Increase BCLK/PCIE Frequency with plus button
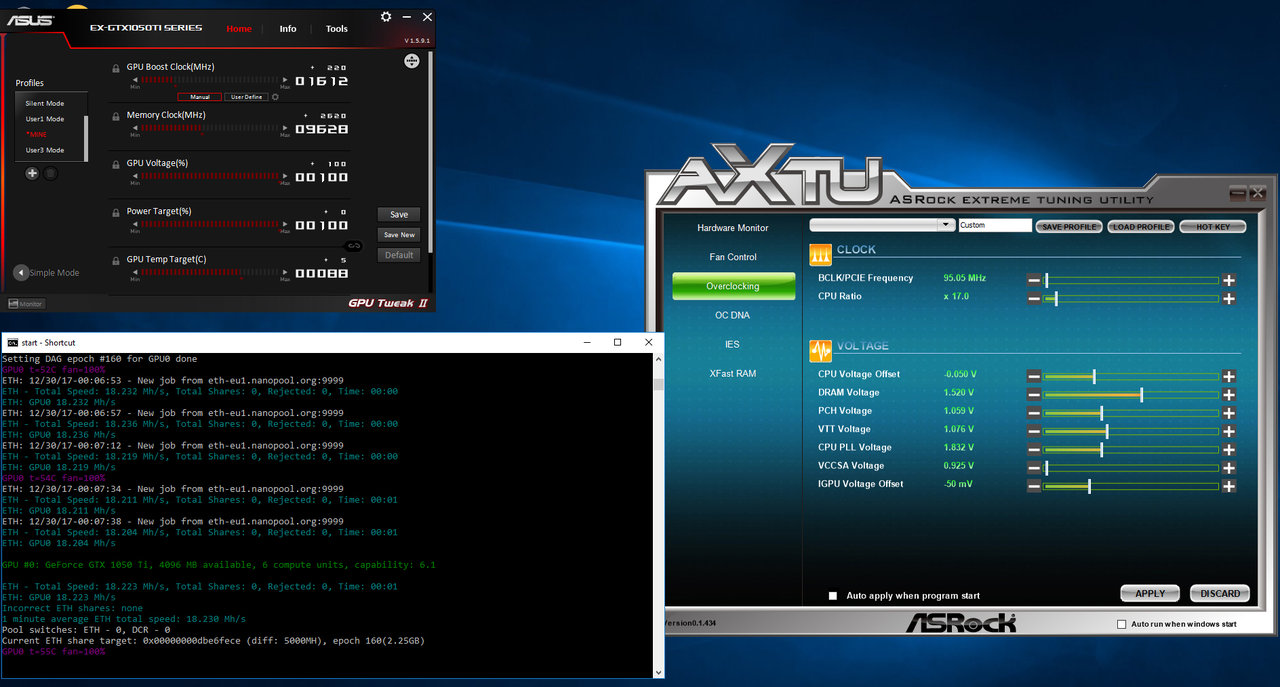The height and width of the screenshot is (687, 1280). [x=1229, y=280]
